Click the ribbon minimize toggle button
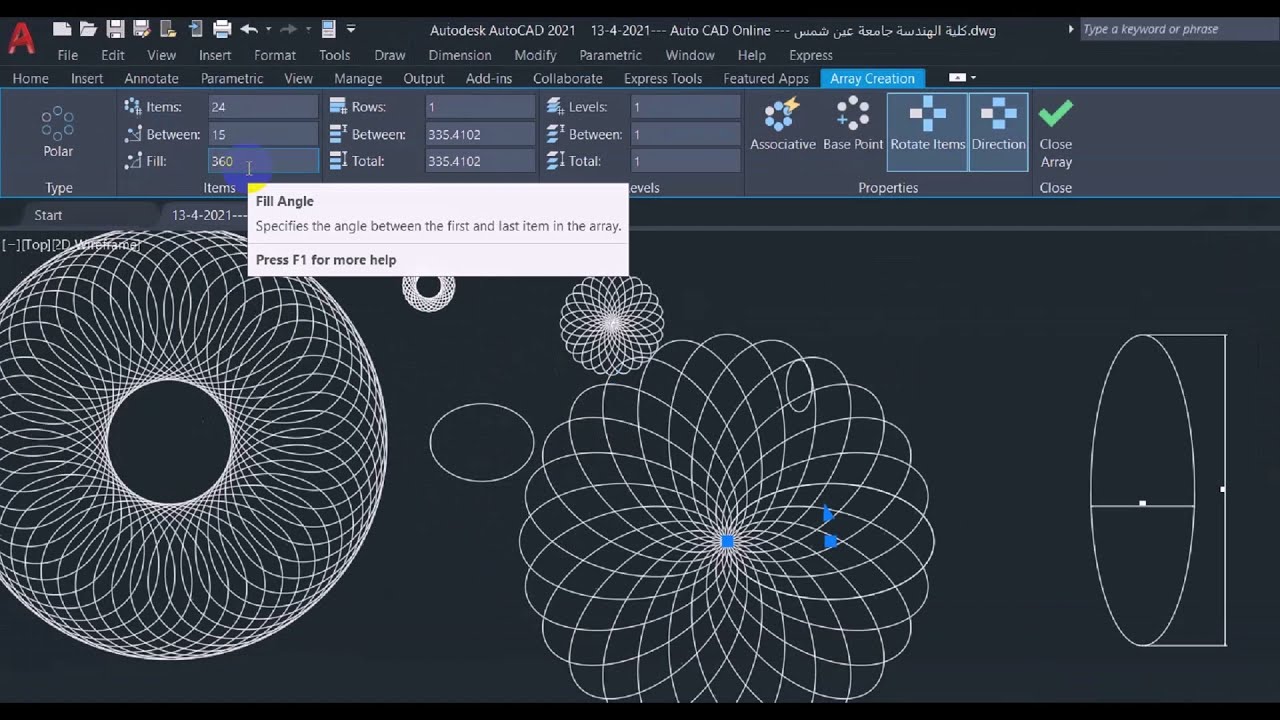This screenshot has height=720, width=1280. pos(957,78)
